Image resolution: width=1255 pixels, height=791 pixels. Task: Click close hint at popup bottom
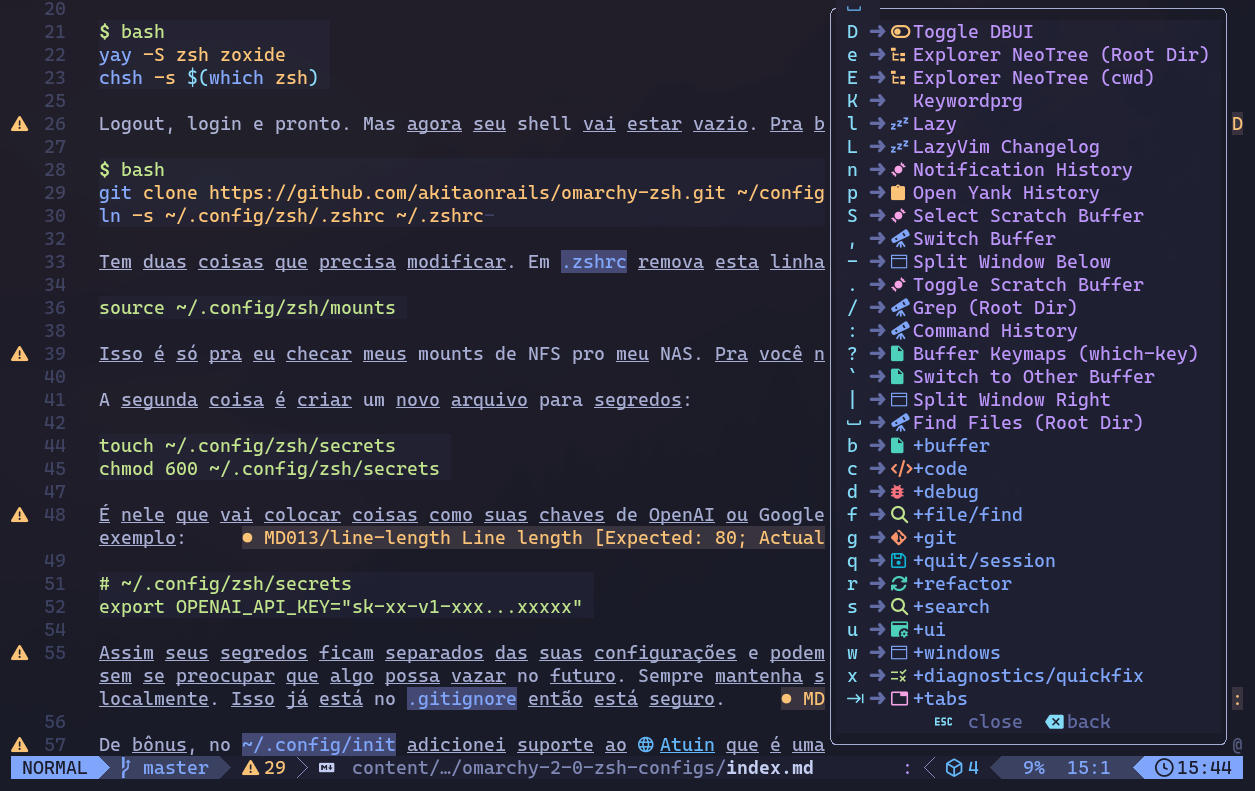pos(994,722)
